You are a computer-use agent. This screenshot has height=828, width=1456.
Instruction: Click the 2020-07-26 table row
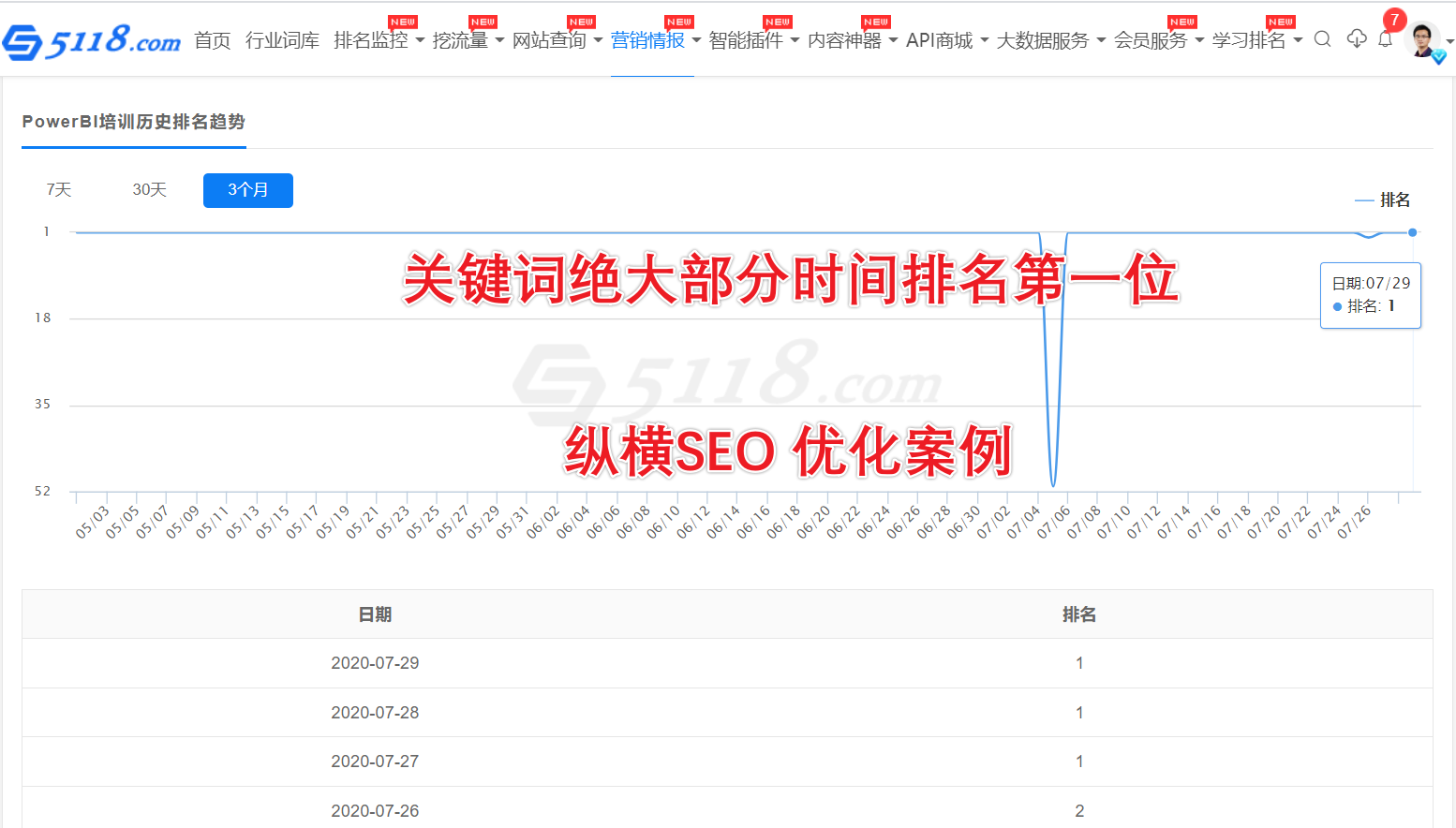pyautogui.click(x=727, y=810)
